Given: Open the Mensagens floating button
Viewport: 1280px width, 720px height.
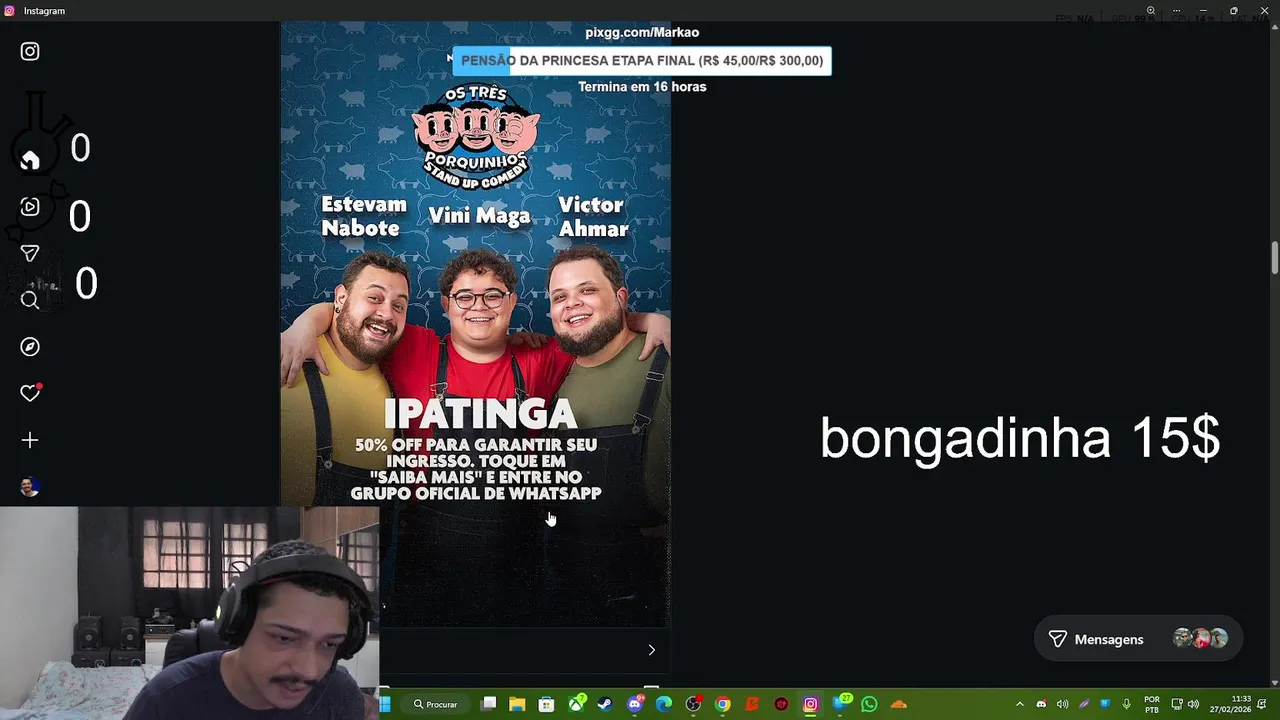Looking at the screenshot, I should [1138, 639].
